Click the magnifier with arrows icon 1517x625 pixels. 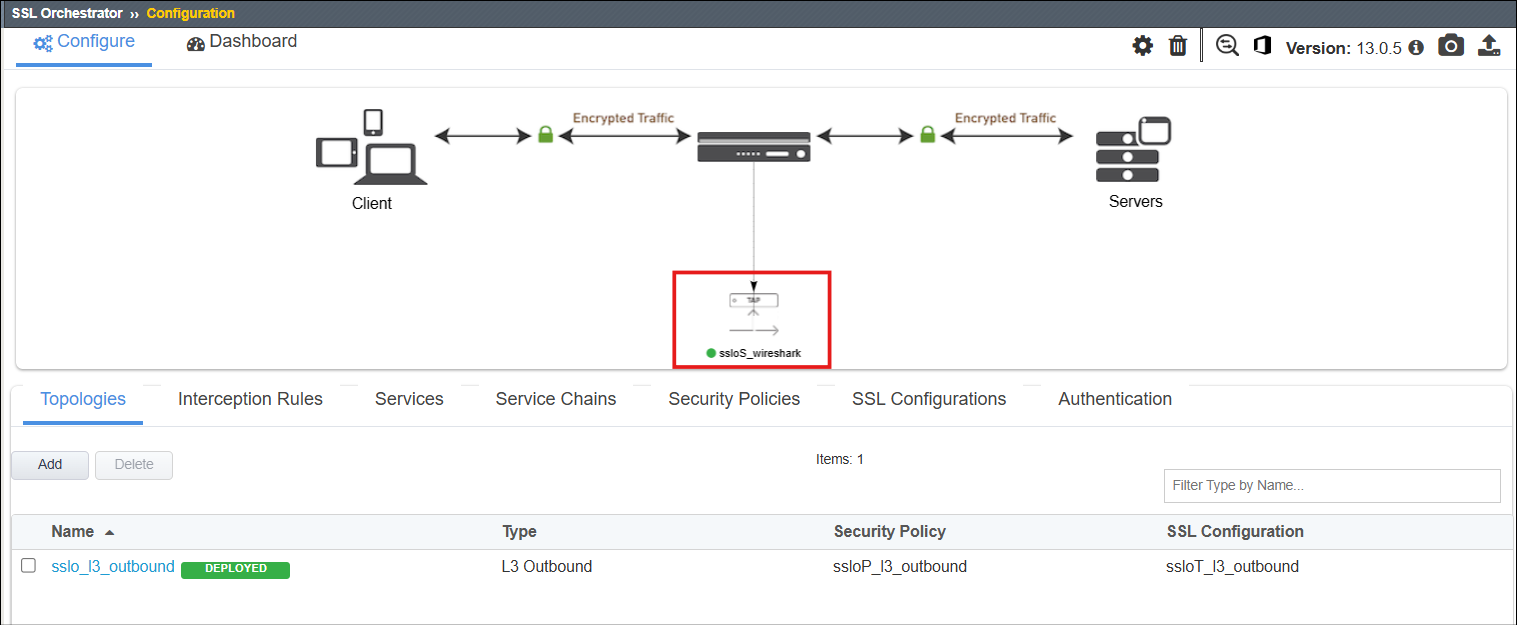pyautogui.click(x=1227, y=46)
